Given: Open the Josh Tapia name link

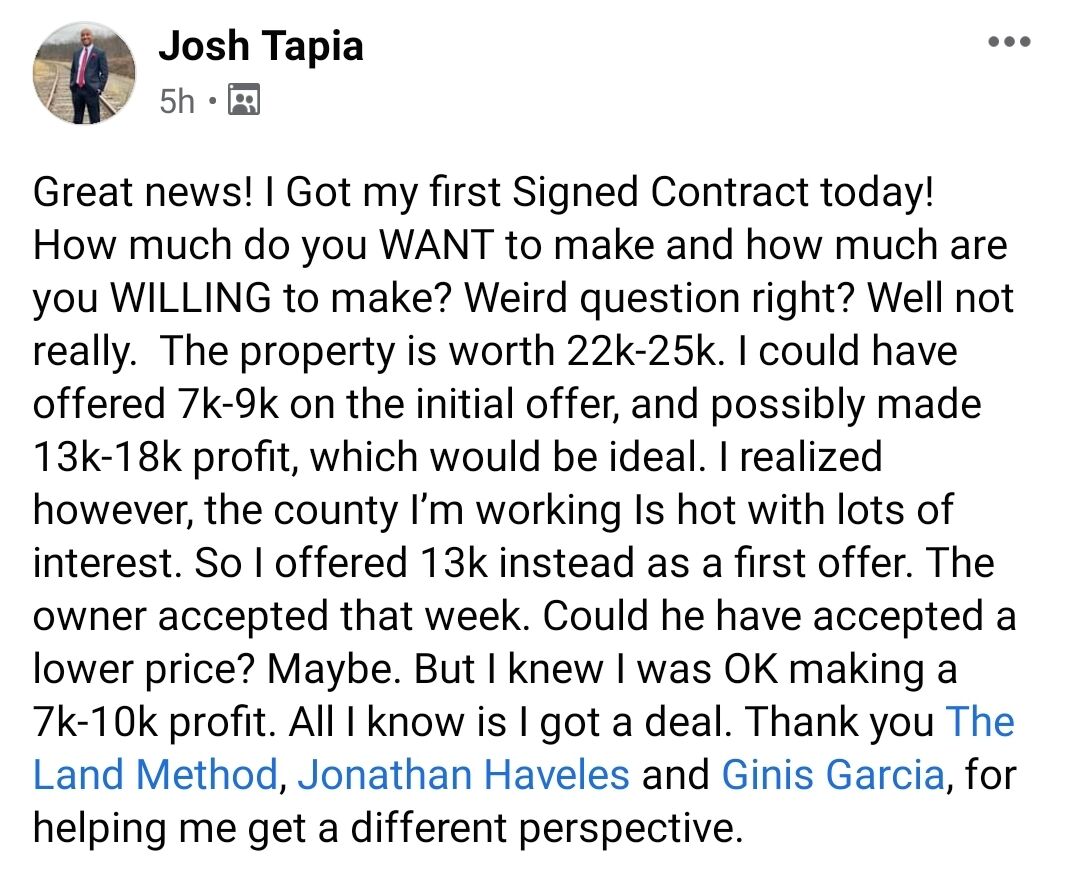Looking at the screenshot, I should (x=260, y=46).
